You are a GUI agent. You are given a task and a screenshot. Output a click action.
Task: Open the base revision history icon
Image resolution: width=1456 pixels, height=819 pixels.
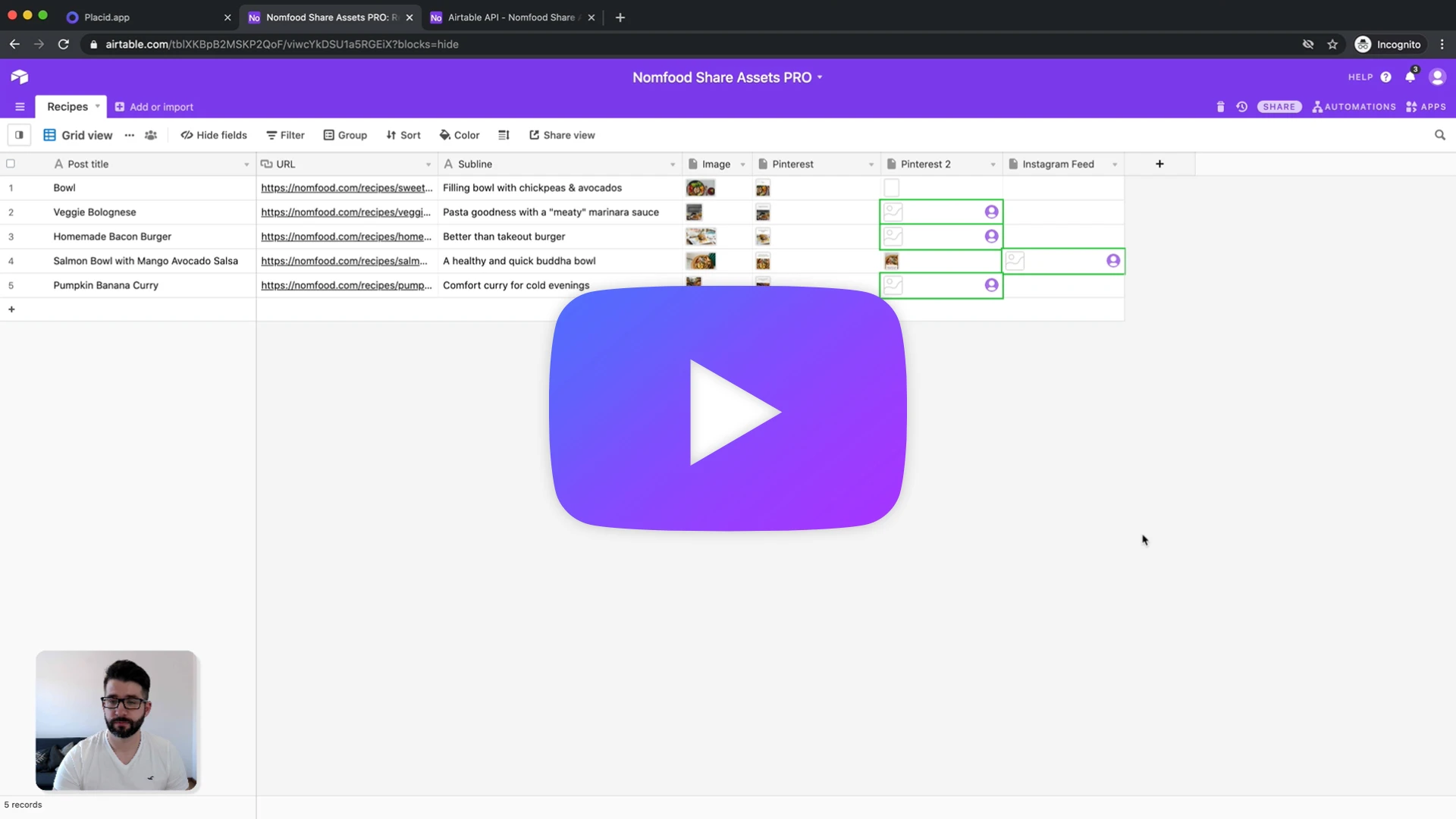(1241, 107)
